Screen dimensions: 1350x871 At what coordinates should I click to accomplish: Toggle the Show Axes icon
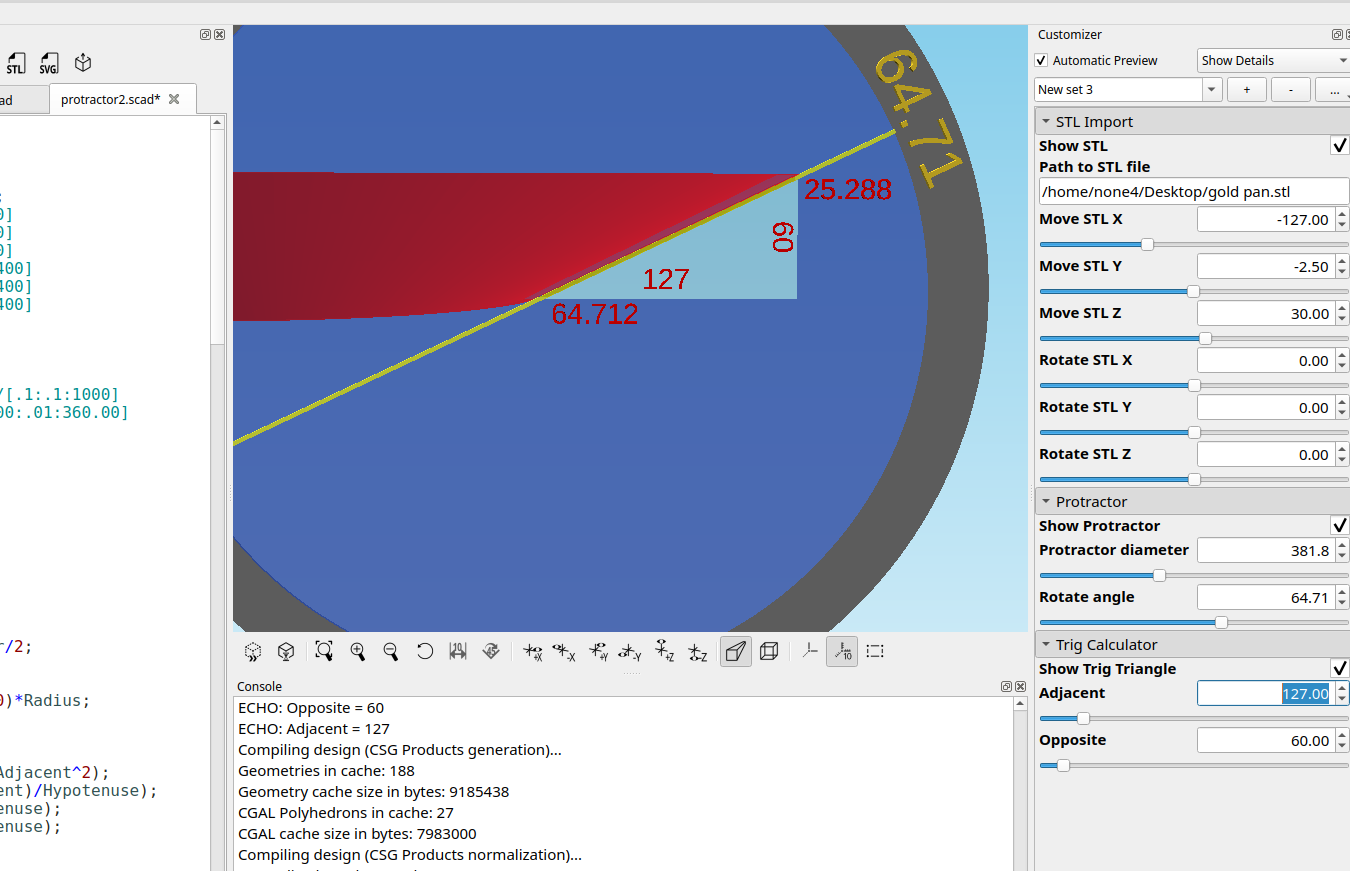coord(809,651)
